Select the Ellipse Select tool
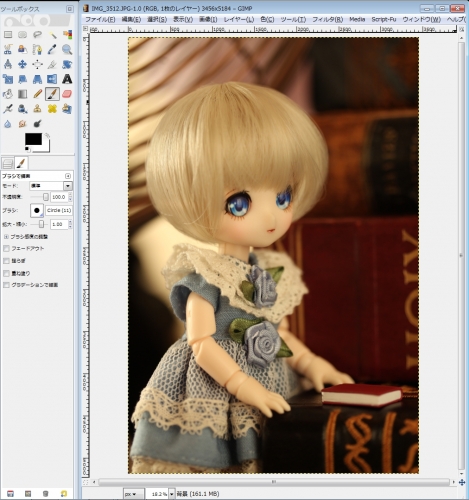This screenshot has width=469, height=500. point(22,35)
